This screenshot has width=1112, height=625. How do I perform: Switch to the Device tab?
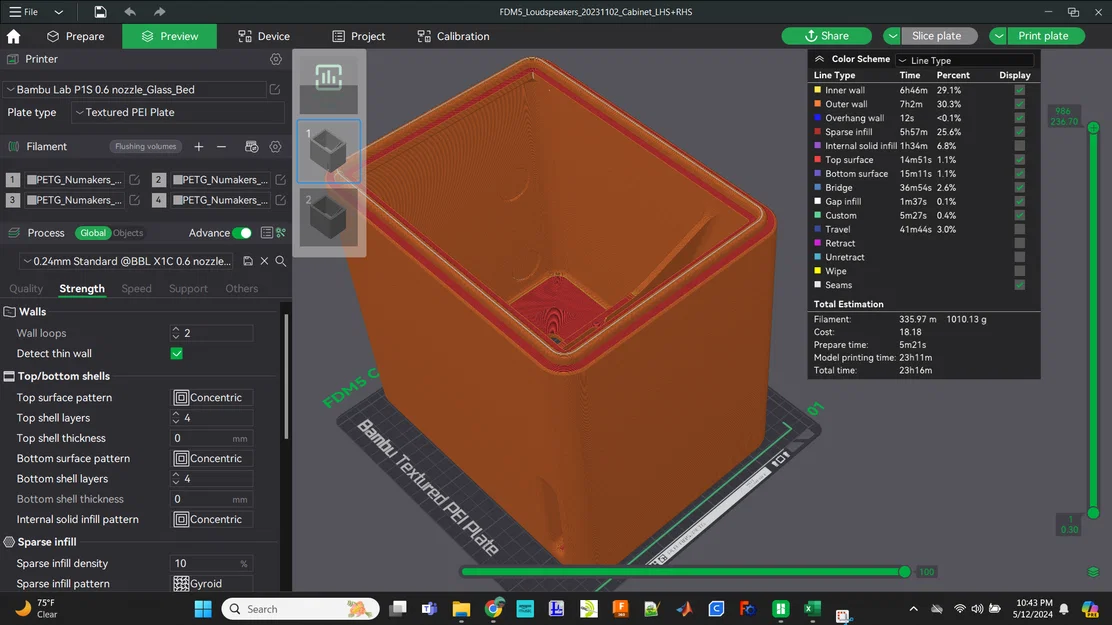[262, 35]
